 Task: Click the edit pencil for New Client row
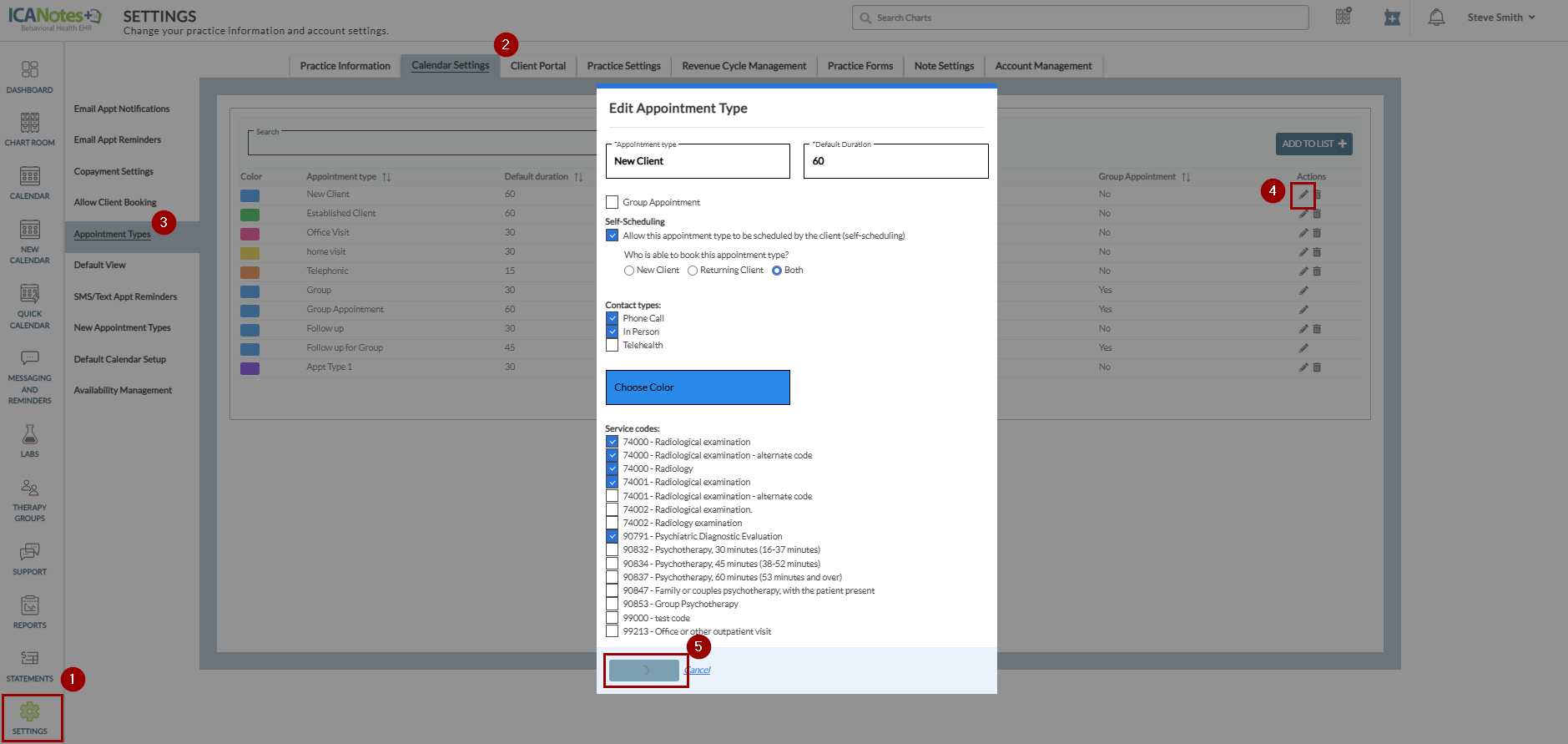point(1303,195)
